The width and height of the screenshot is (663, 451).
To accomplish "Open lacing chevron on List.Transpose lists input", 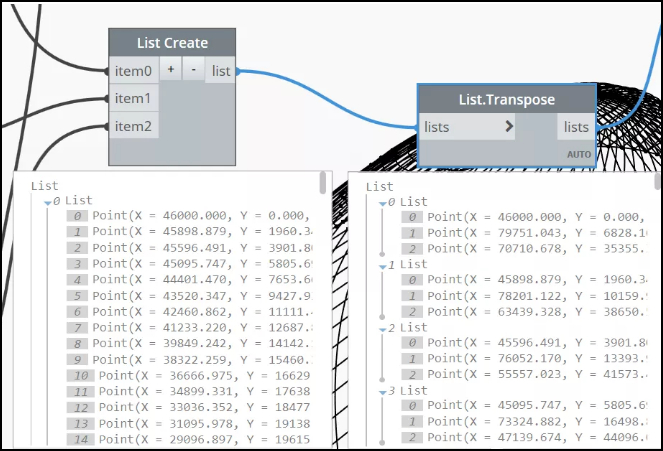I will (x=509, y=126).
